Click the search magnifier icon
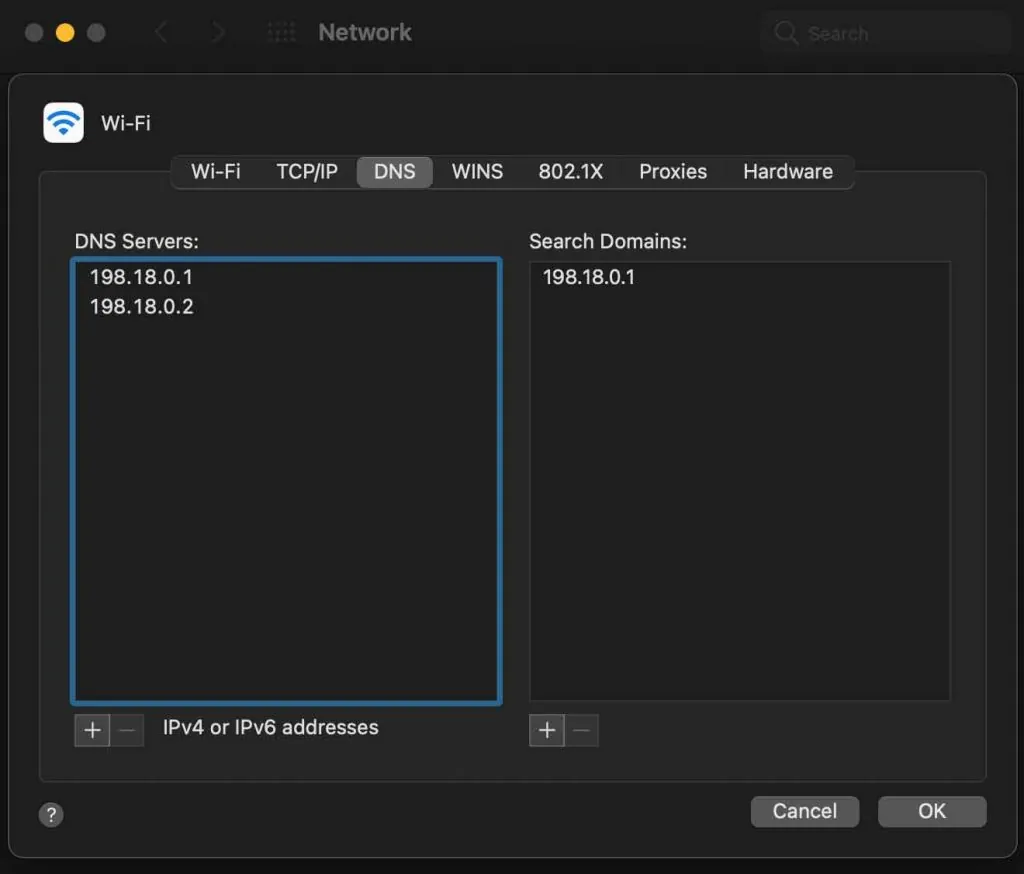The width and height of the screenshot is (1024, 874). (x=786, y=33)
